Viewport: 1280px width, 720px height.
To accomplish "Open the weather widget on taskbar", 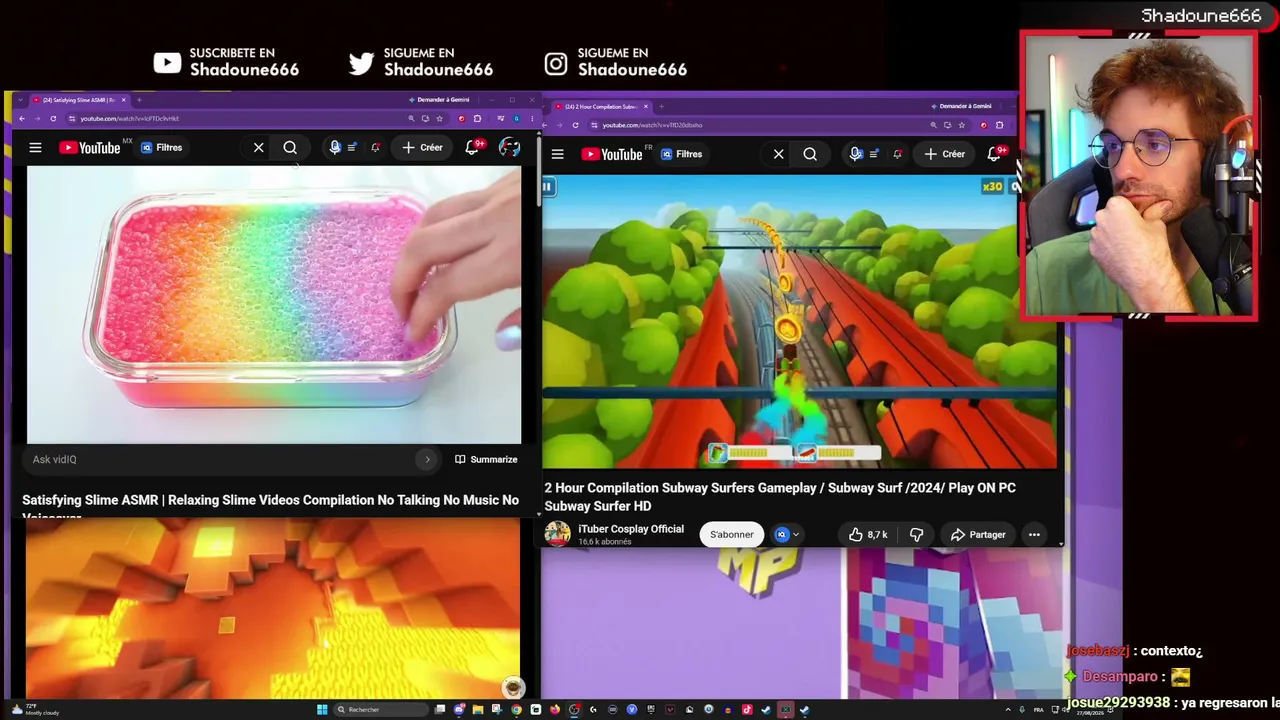I will coord(34,710).
